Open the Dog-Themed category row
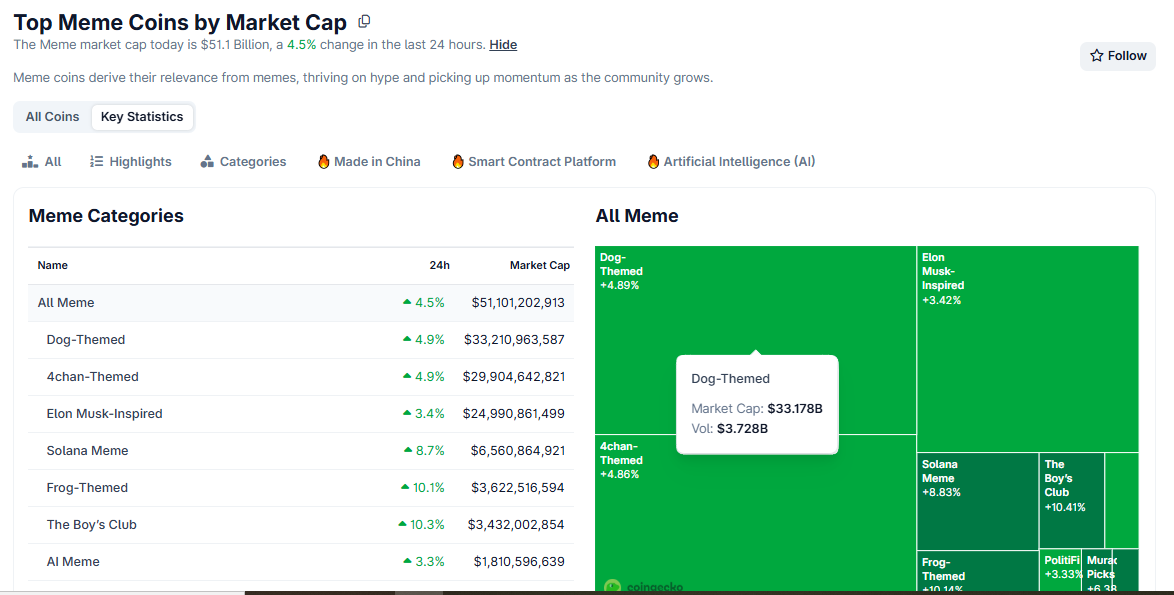This screenshot has height=595, width=1174. pos(86,339)
